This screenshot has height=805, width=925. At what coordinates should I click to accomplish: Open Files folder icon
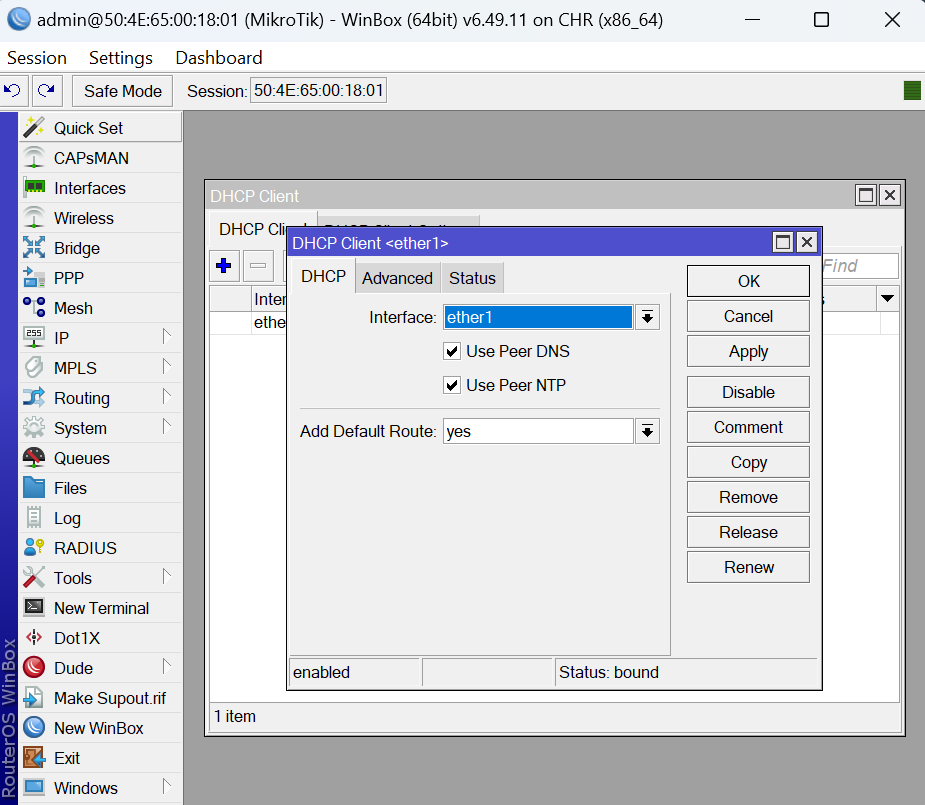34,488
